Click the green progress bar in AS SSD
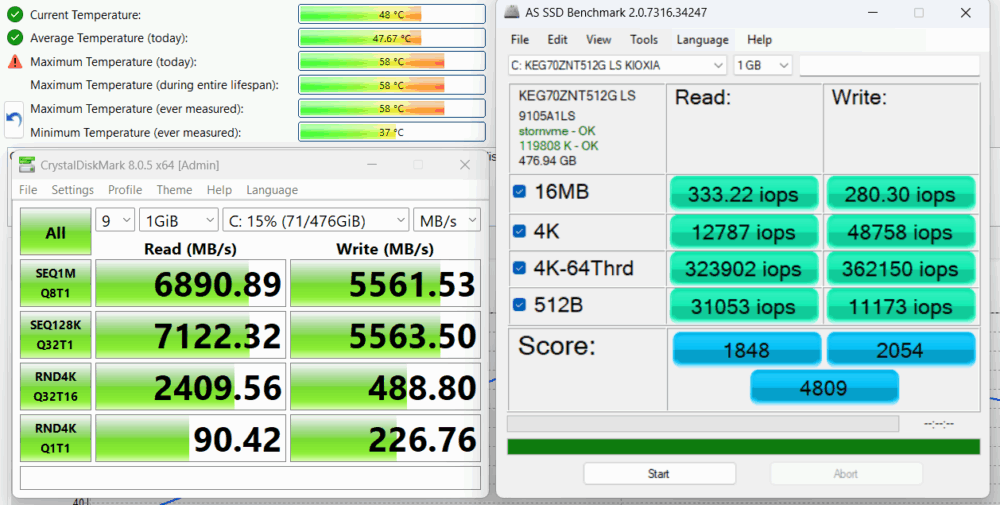1000x505 pixels. (743, 446)
